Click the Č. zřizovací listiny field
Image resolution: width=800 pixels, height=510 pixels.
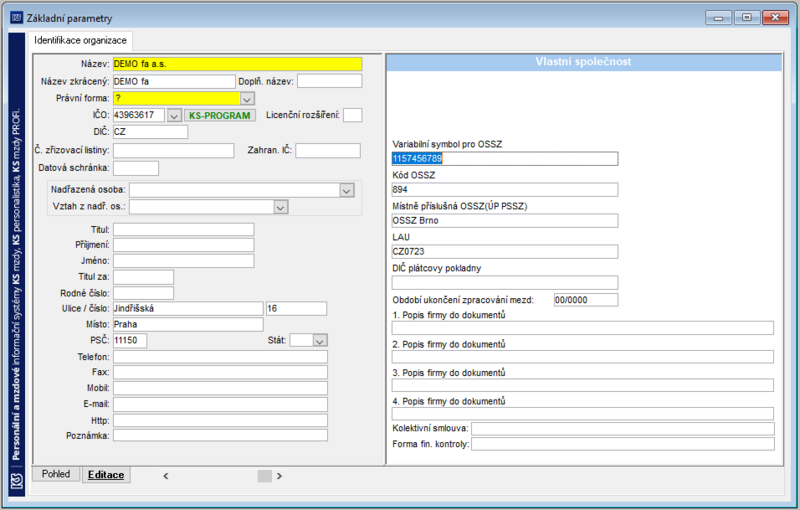tap(173, 150)
